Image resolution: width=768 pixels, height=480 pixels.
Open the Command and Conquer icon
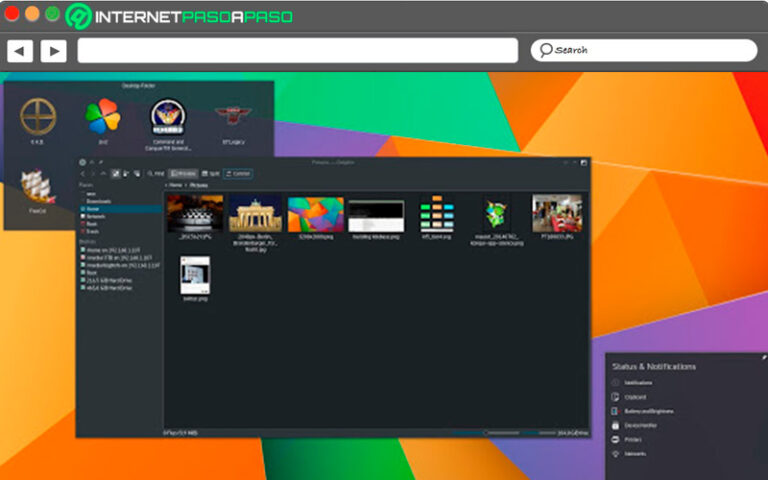tap(167, 116)
